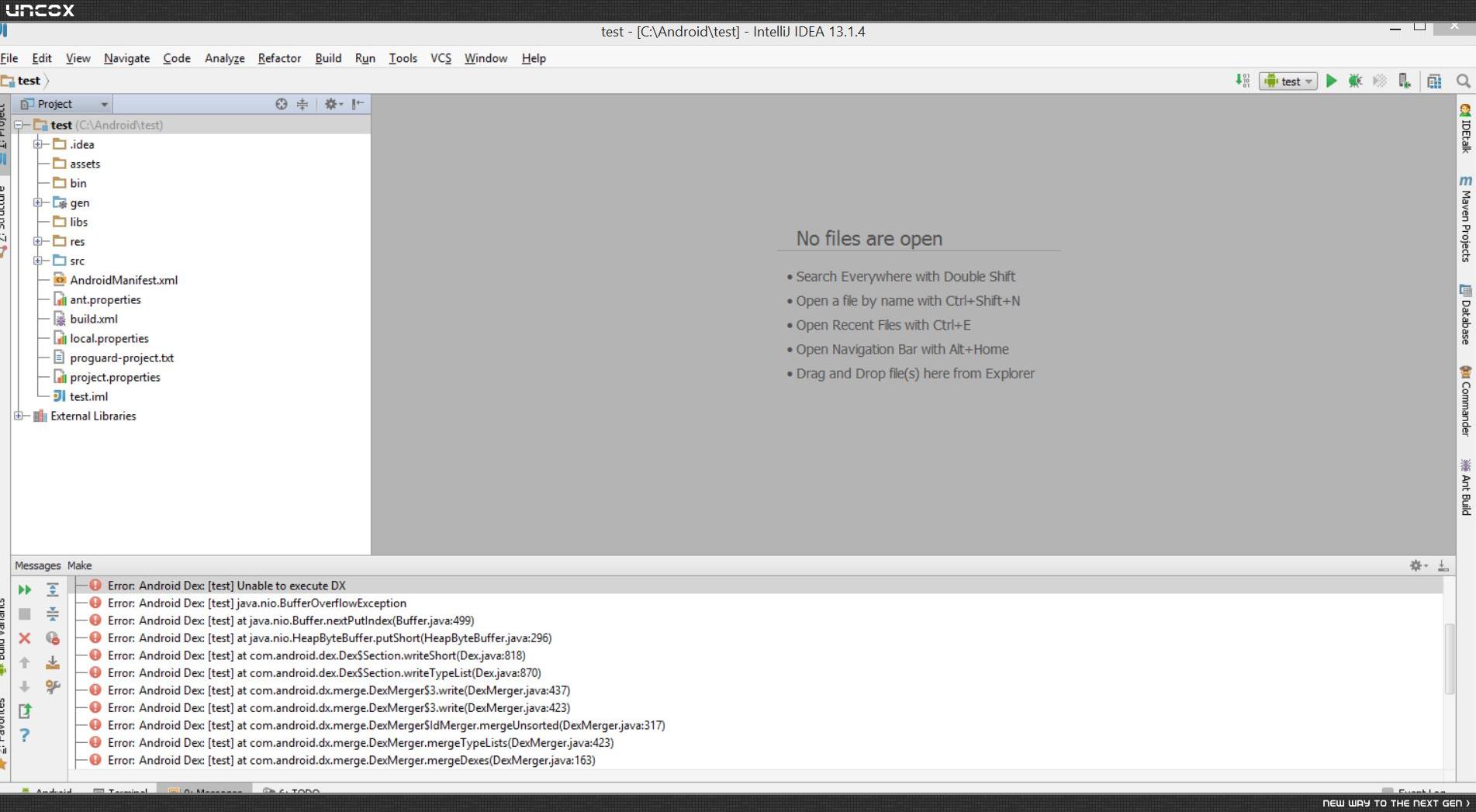Image resolution: width=1476 pixels, height=812 pixels.
Task: Toggle autoscroll to source icon
Action: 53,662
